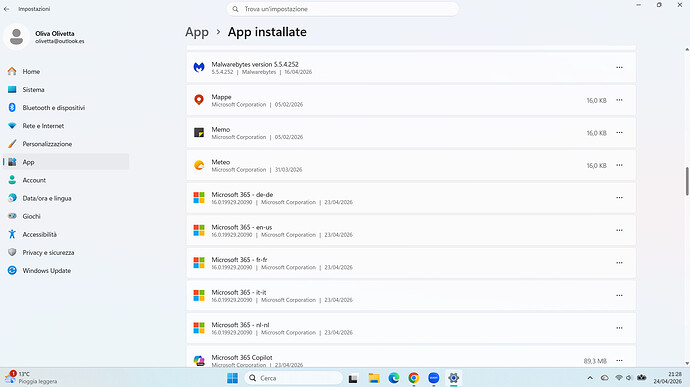Screen dimensions: 690x387
Task: Go to Home in the sidebar
Action: 66,71
